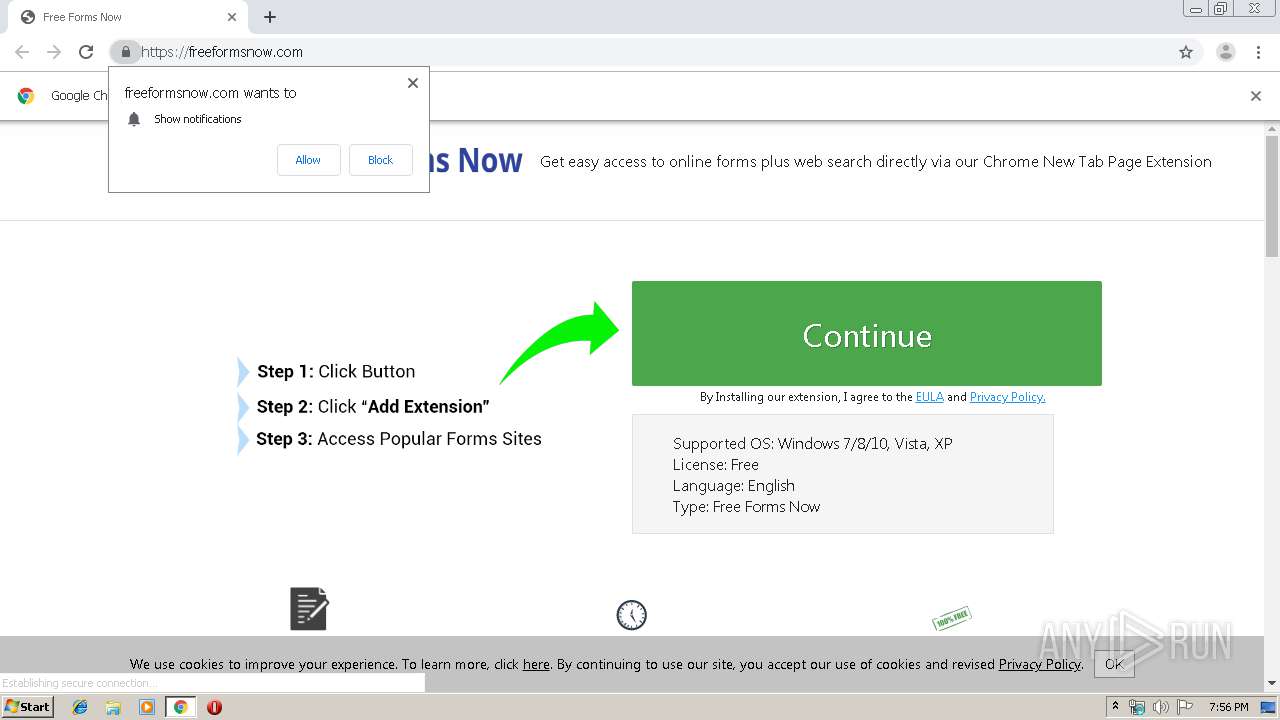Select the Free Forms Now tab

pyautogui.click(x=127, y=17)
